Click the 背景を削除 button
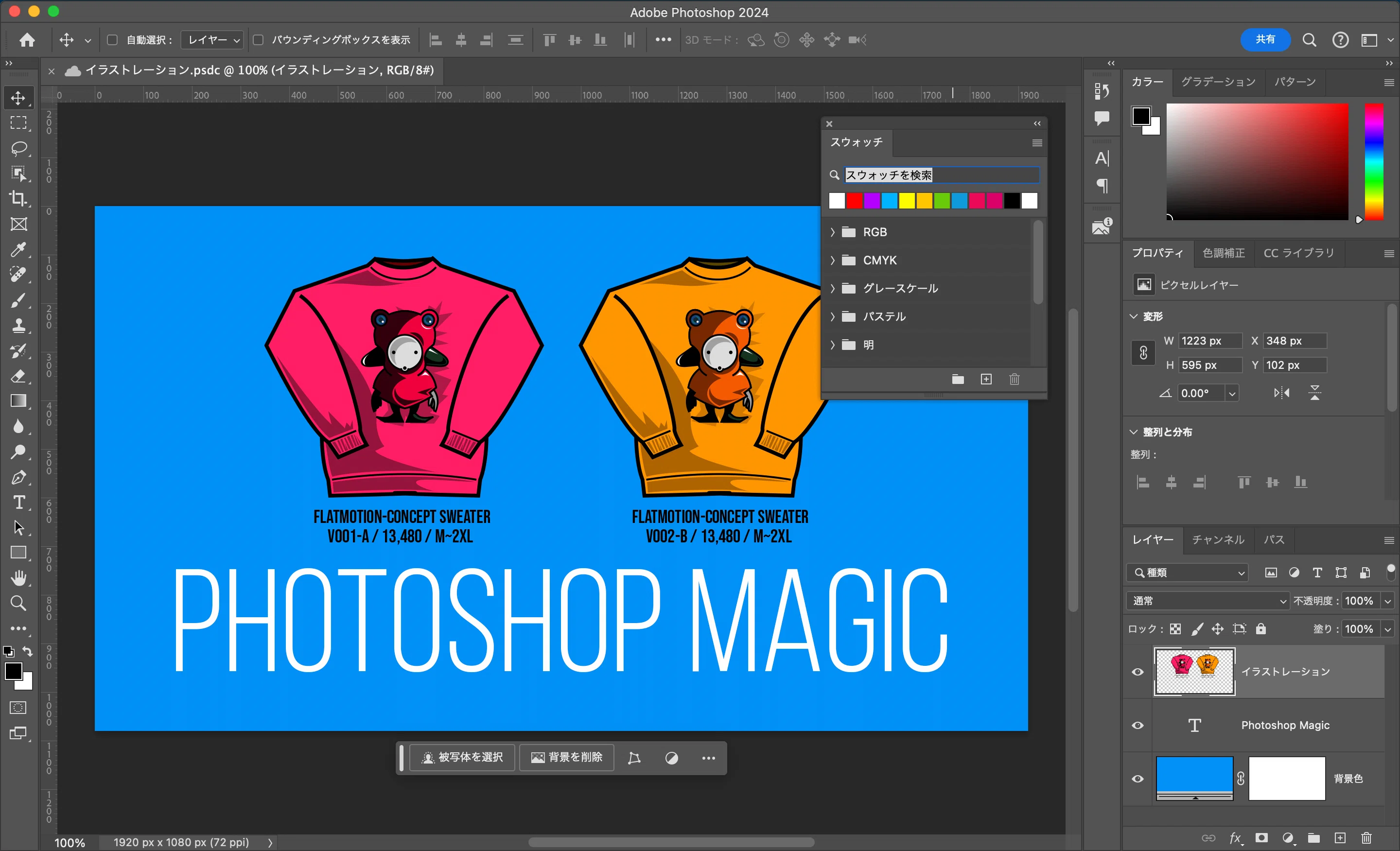 (566, 757)
